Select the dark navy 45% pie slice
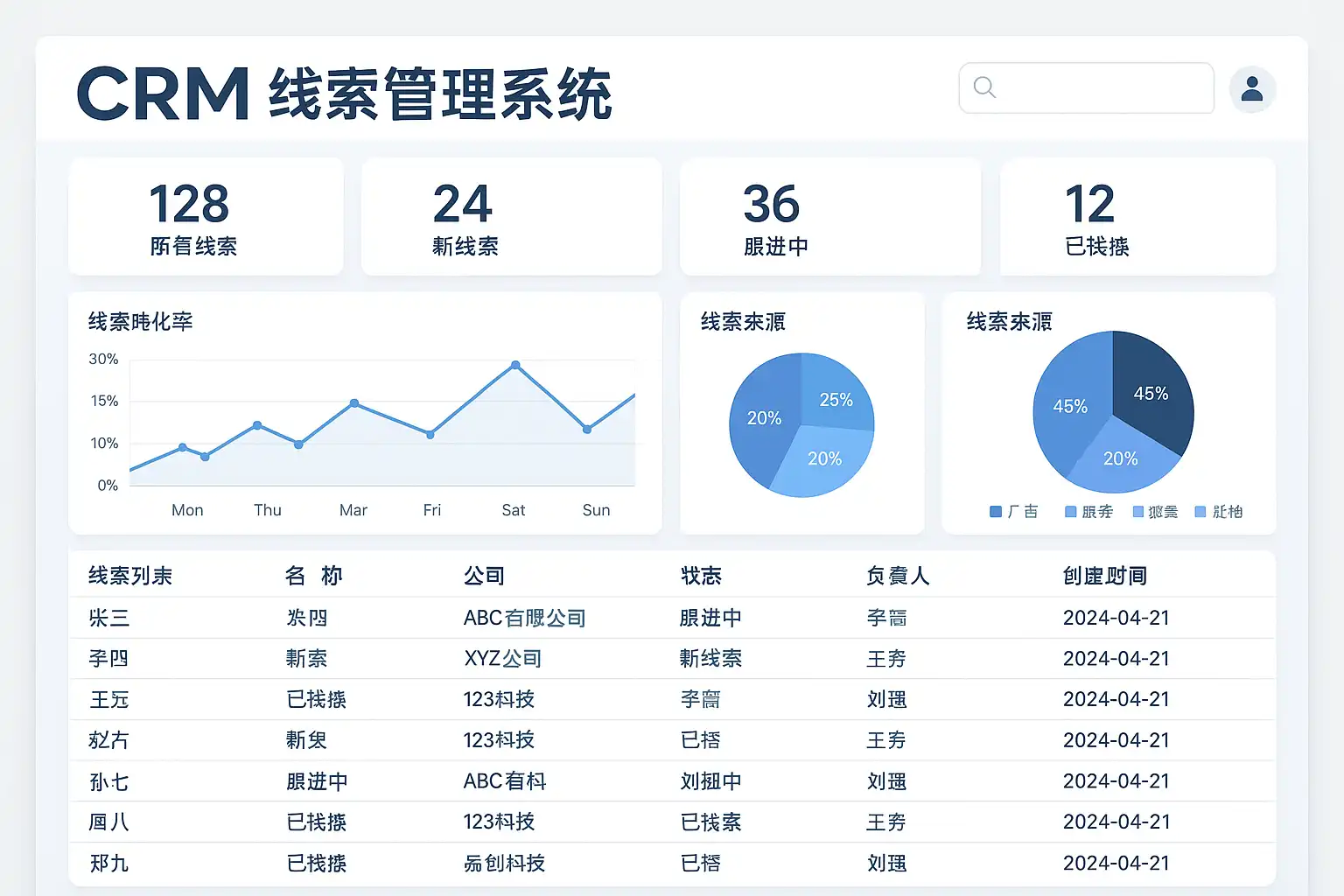 tap(1151, 394)
